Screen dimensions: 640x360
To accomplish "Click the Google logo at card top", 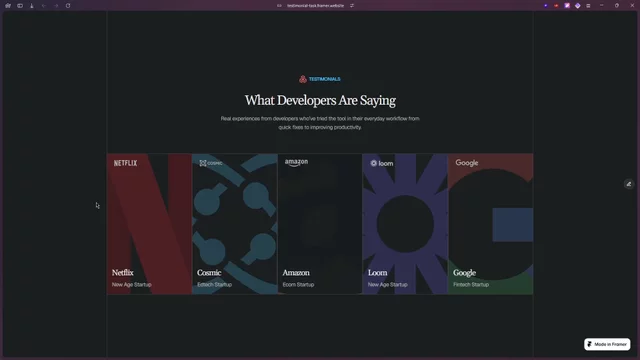I will (x=467, y=162).
